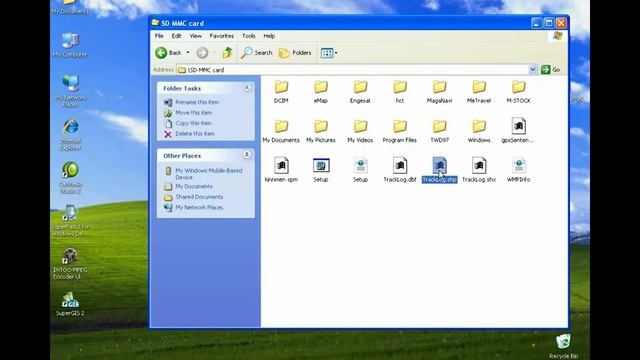Screen dimensions: 640x360
Task: Select the WMPInfo file
Action: click(519, 170)
